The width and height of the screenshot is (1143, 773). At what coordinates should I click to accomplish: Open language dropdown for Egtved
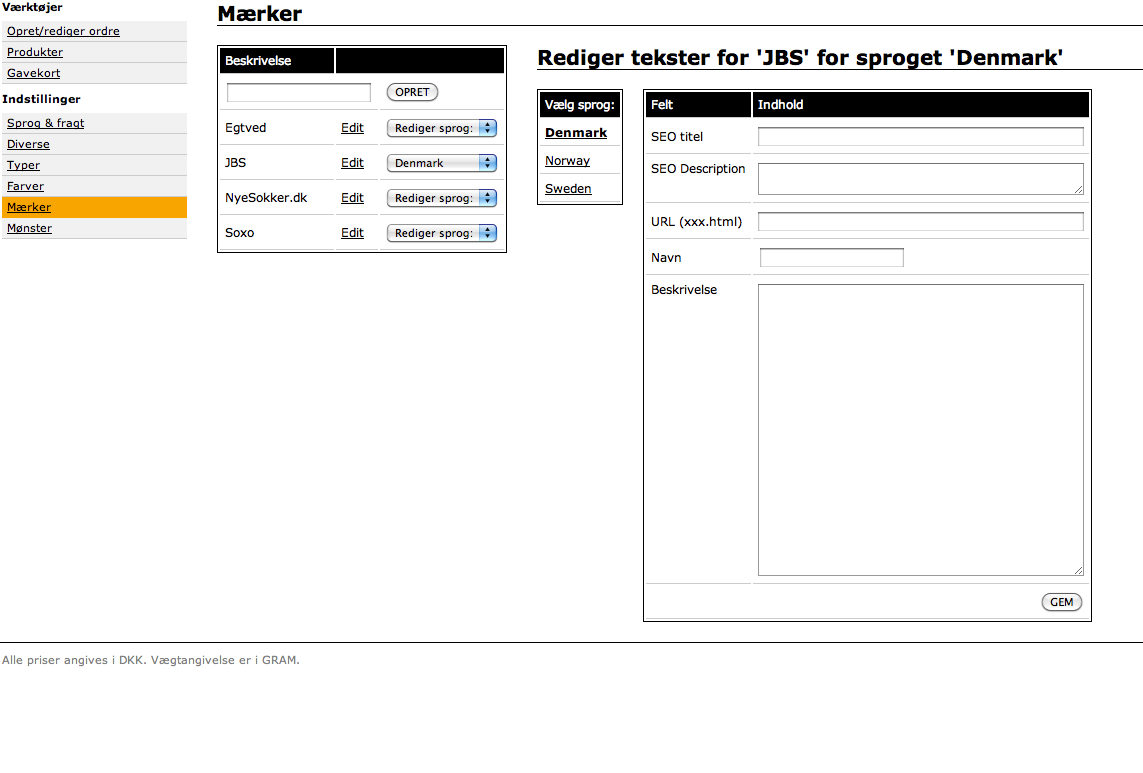coord(442,128)
